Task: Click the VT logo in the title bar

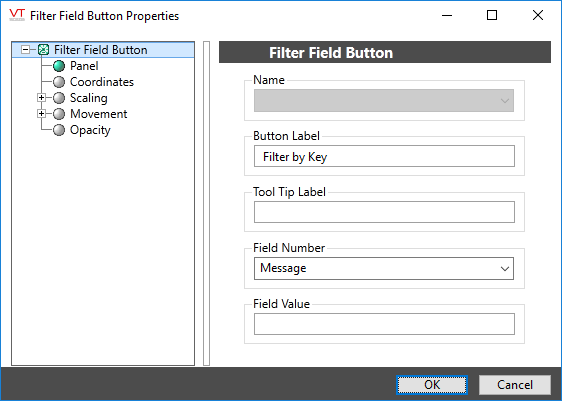Action: [x=17, y=15]
